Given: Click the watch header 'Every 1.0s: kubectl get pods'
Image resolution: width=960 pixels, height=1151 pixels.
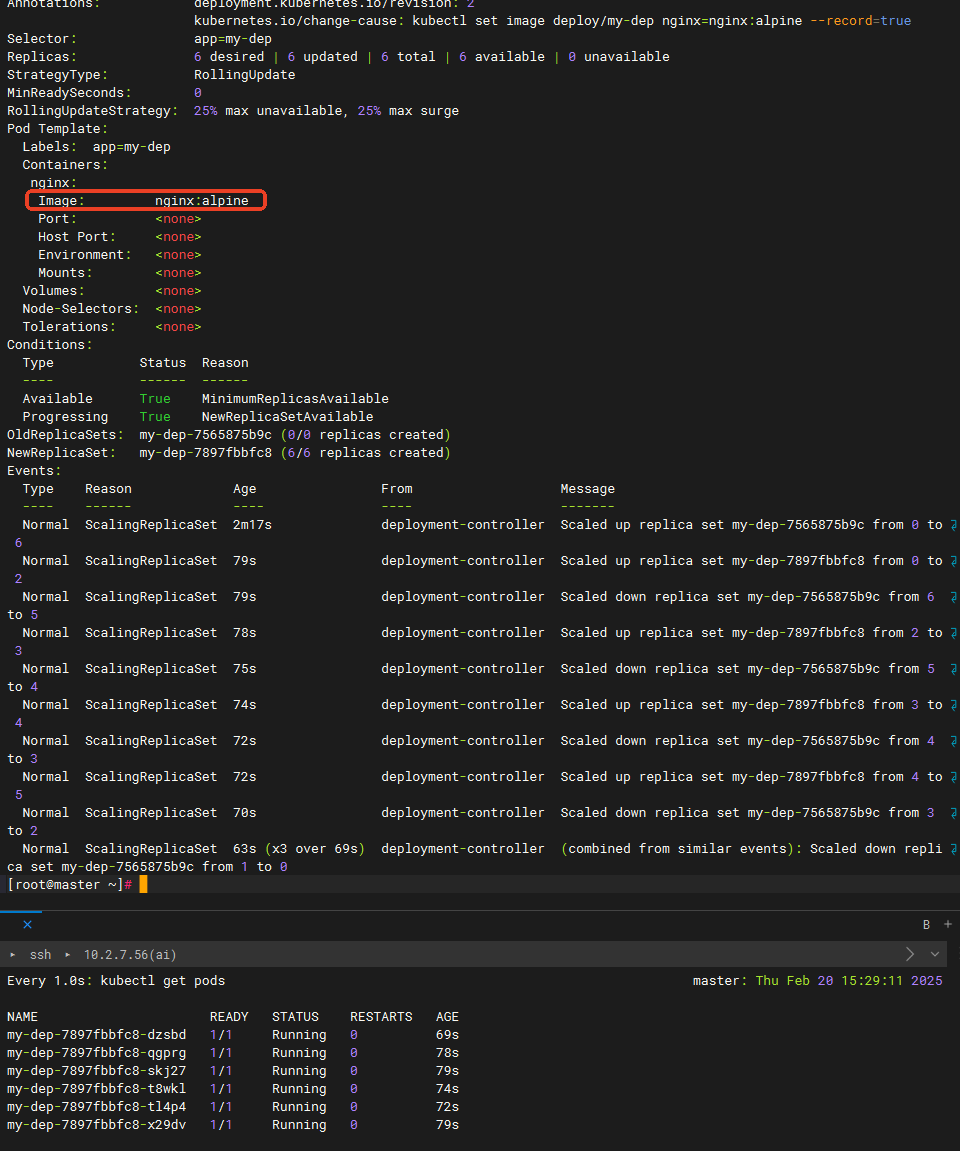Looking at the screenshot, I should (x=116, y=981).
